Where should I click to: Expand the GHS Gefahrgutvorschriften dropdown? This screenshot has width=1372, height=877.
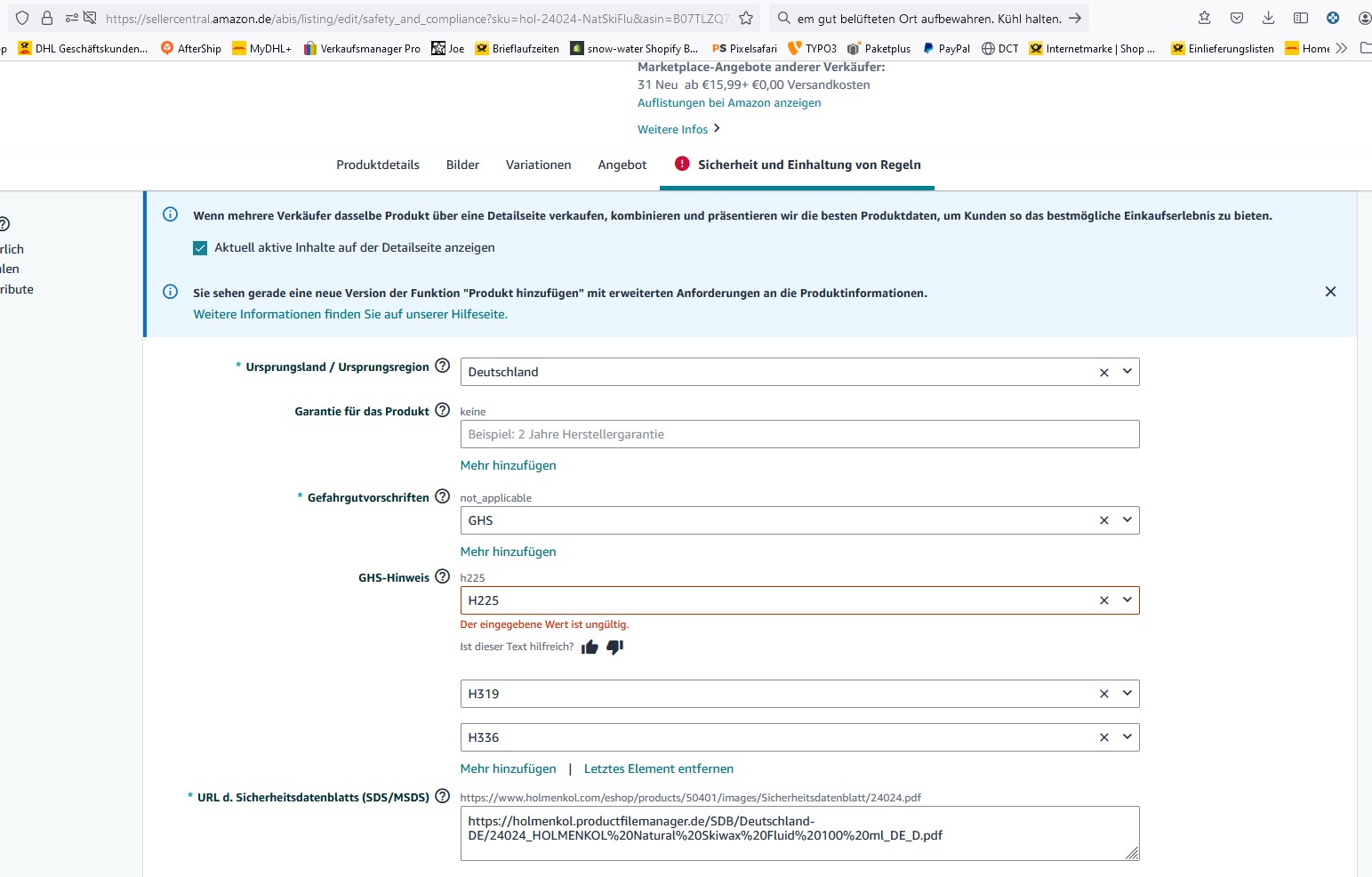1127,520
